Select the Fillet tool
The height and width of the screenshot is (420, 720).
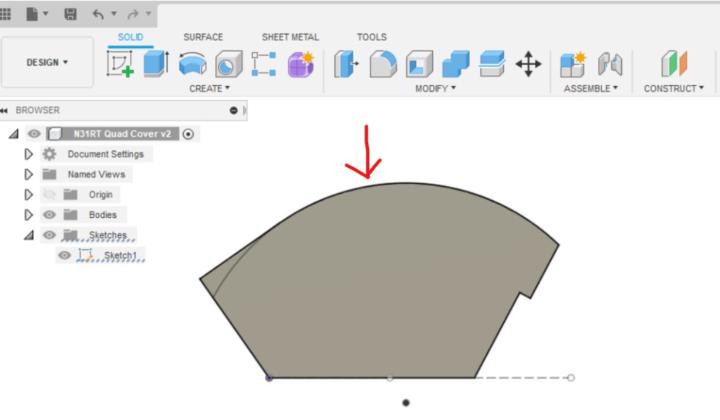383,65
